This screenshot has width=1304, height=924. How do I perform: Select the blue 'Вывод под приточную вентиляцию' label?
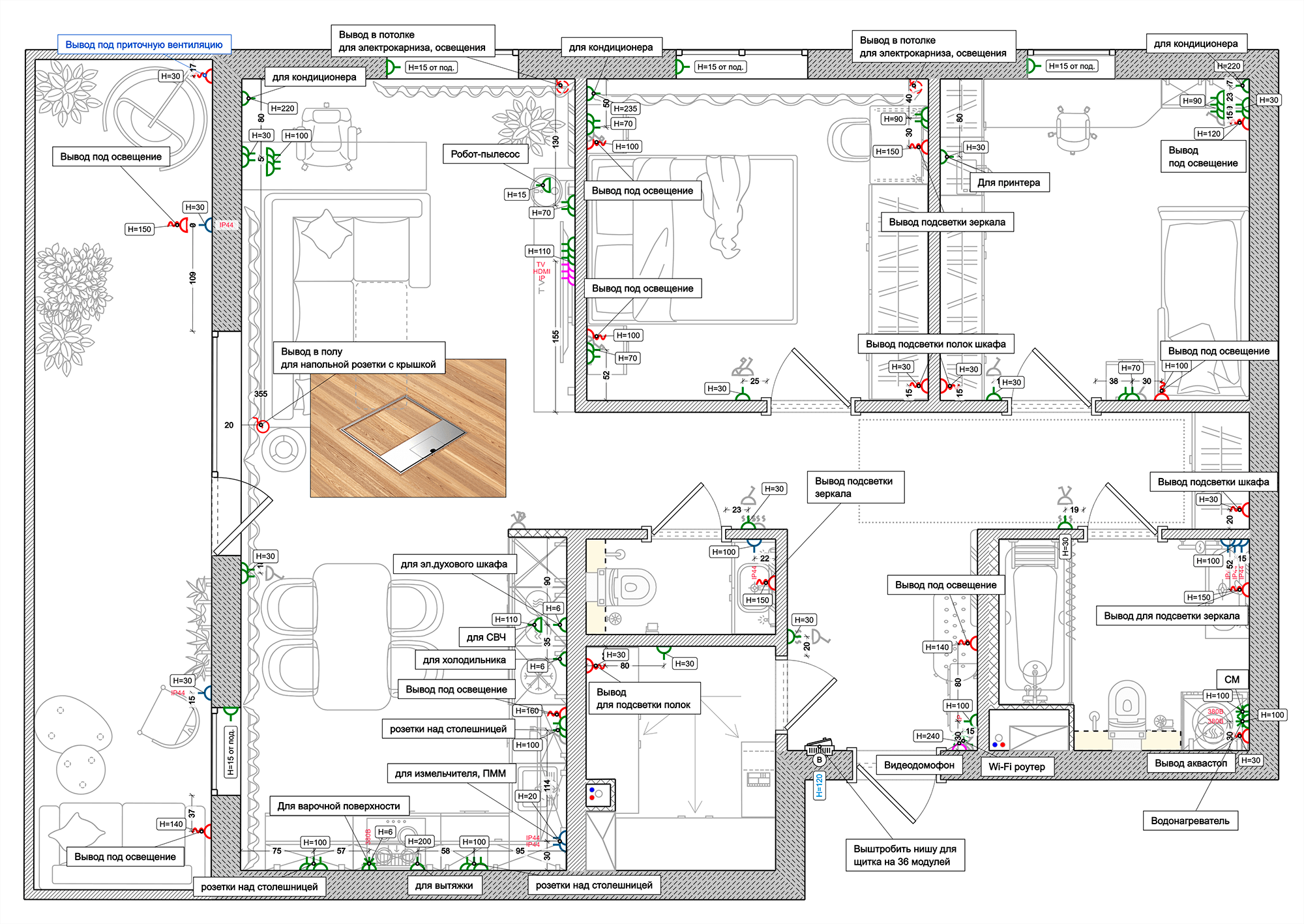(x=144, y=45)
